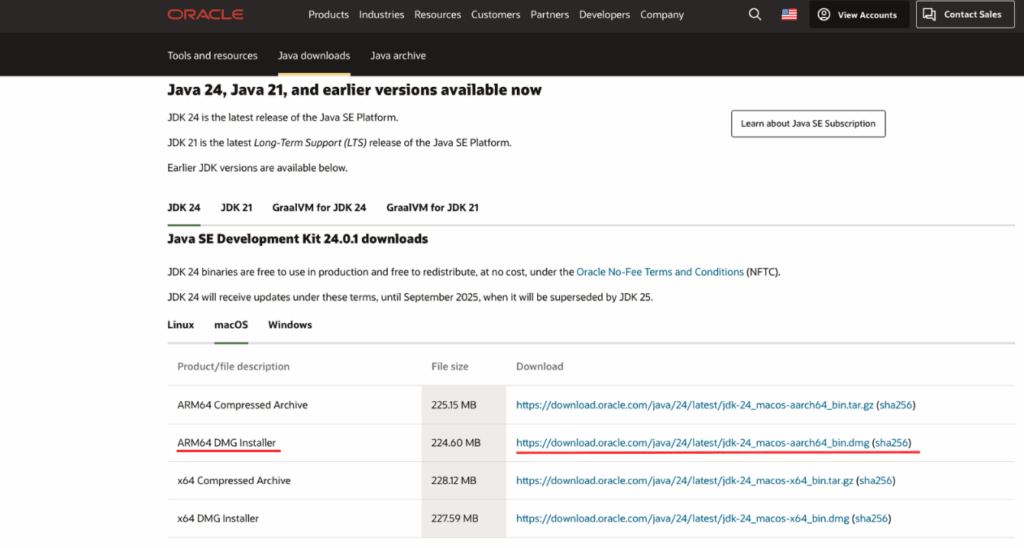The height and width of the screenshot is (548, 1024).
Task: Open the Developers menu
Action: click(x=604, y=14)
